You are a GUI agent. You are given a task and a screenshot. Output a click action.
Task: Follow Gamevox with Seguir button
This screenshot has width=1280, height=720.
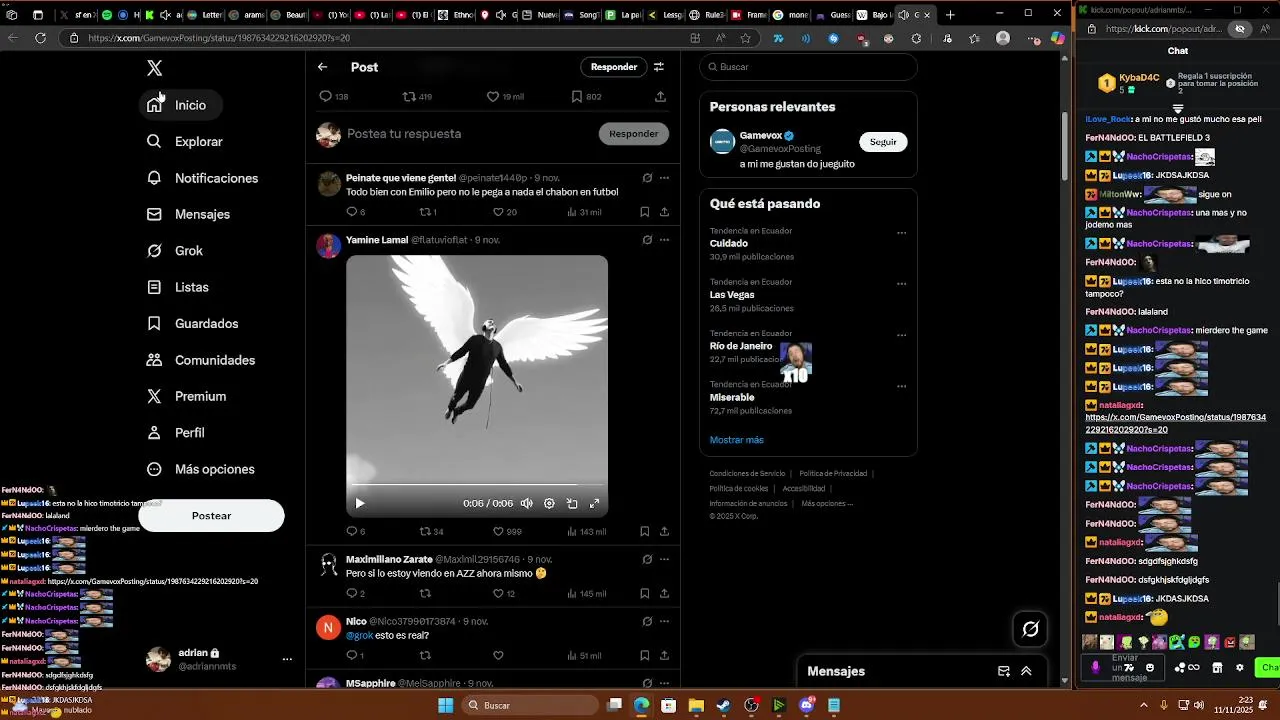click(x=883, y=142)
